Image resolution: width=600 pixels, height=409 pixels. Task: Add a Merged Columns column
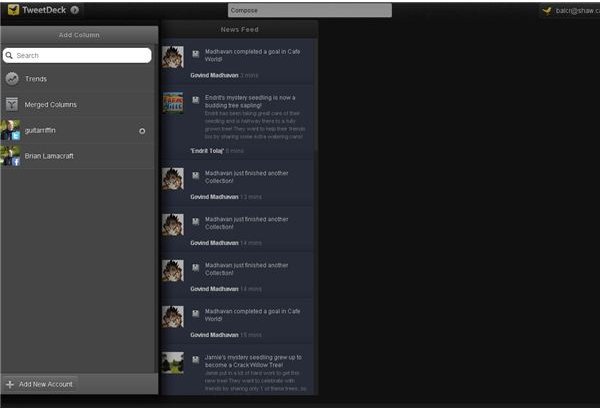coord(79,104)
